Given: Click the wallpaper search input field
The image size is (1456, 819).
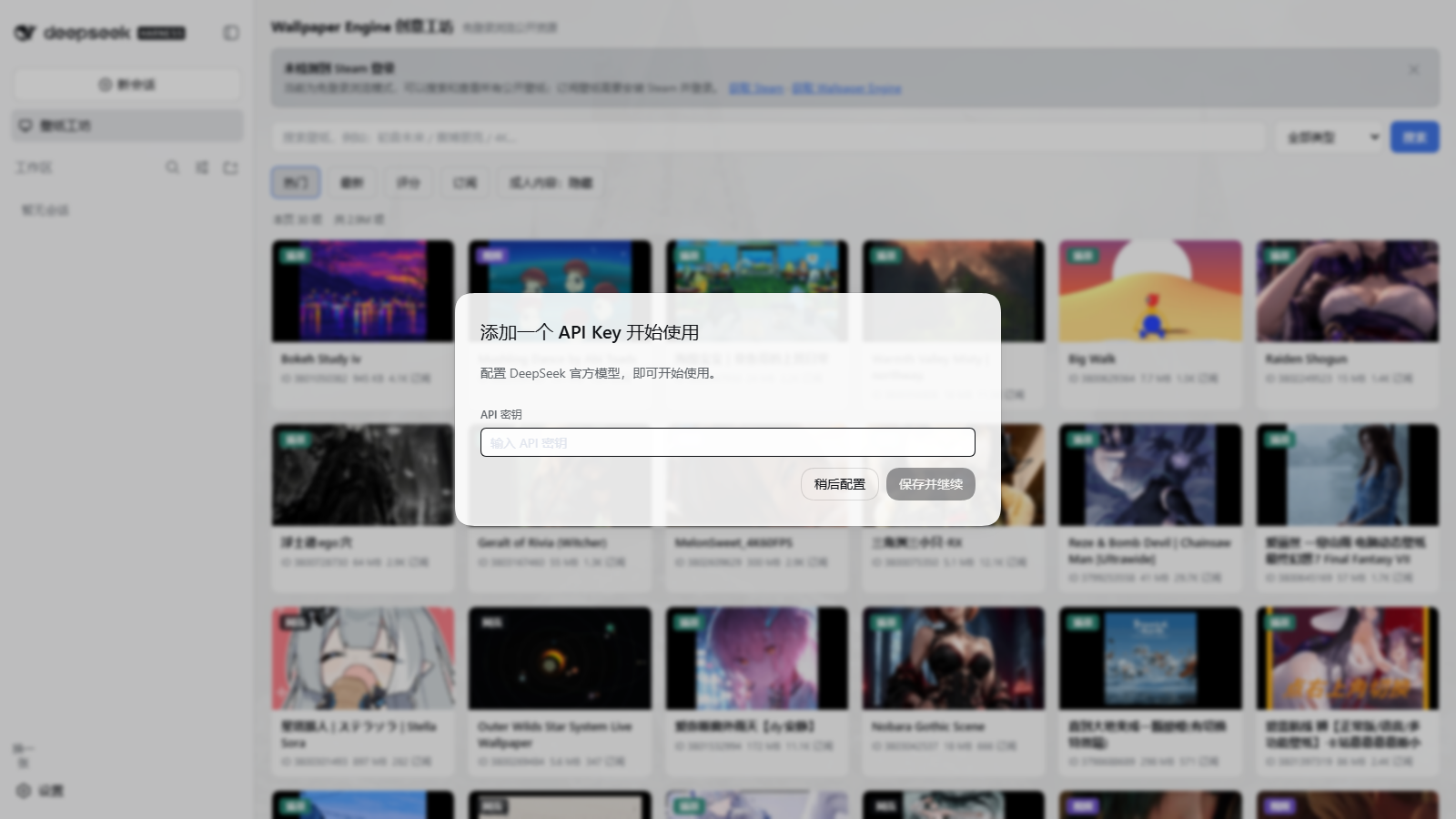Looking at the screenshot, I should tap(768, 137).
